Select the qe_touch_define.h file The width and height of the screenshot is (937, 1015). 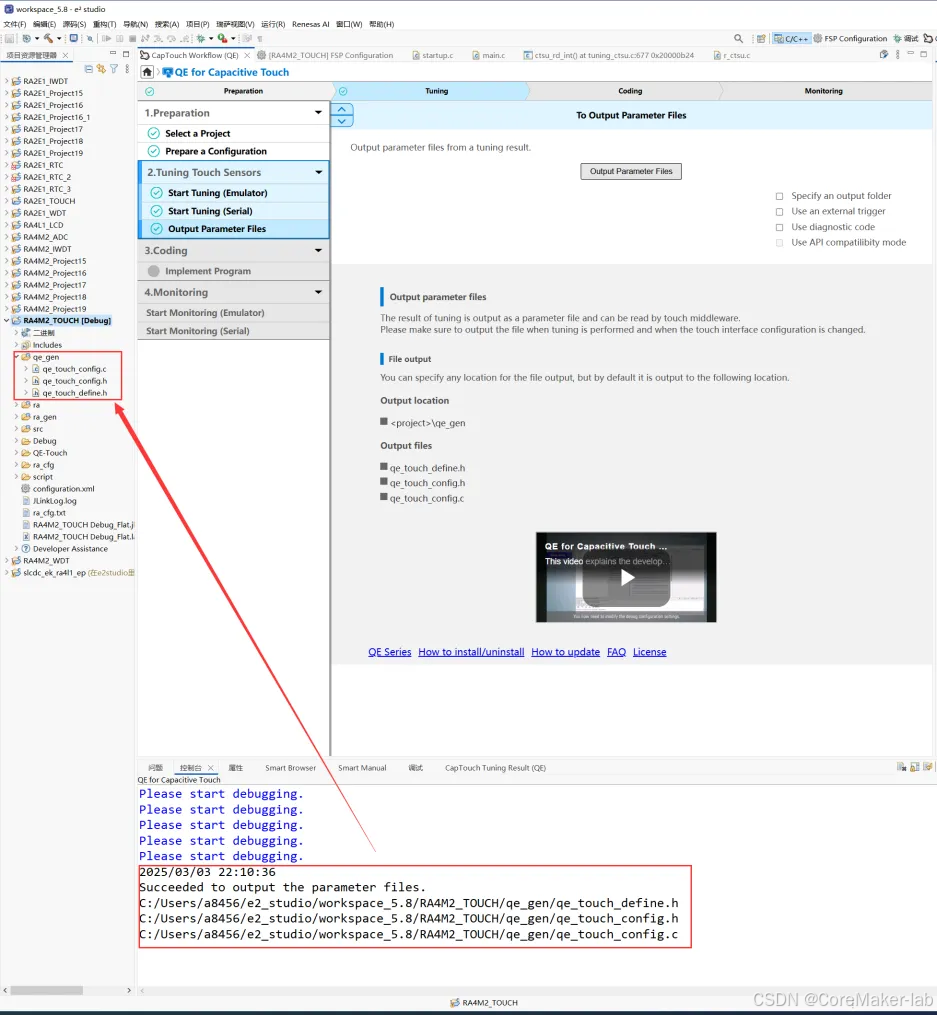point(74,393)
